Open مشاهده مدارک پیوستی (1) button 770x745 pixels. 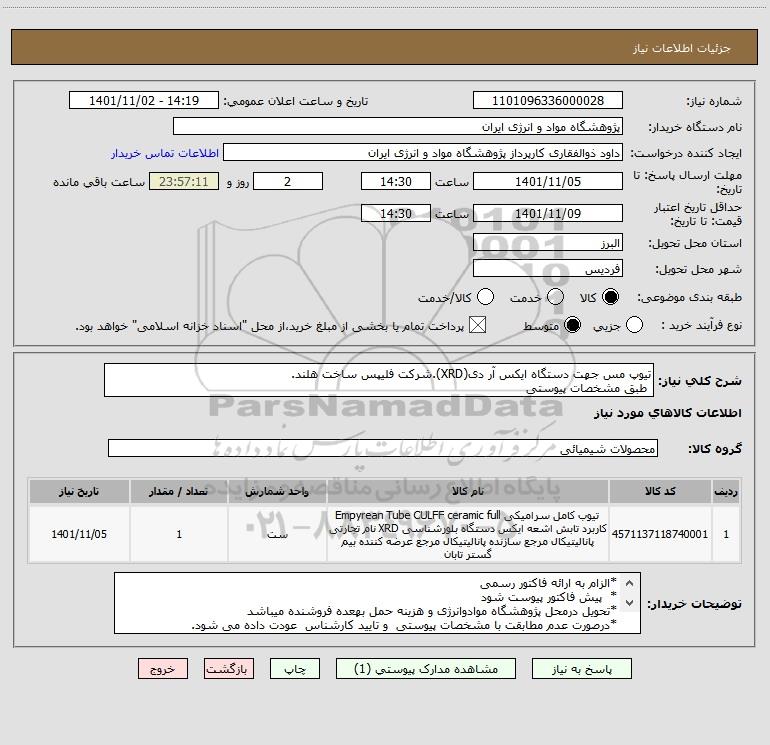(x=426, y=669)
